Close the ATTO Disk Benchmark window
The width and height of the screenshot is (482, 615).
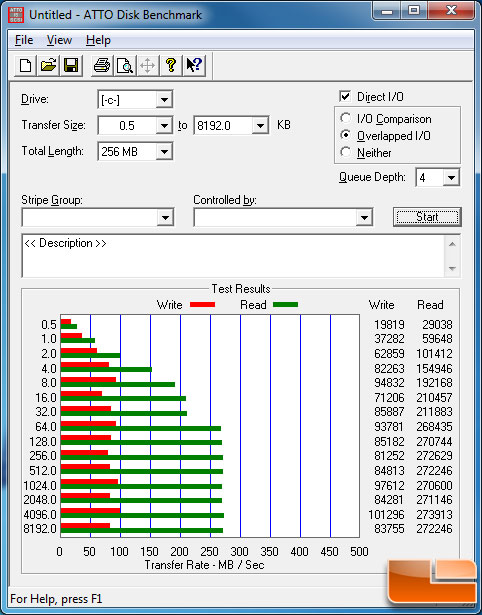[451, 11]
